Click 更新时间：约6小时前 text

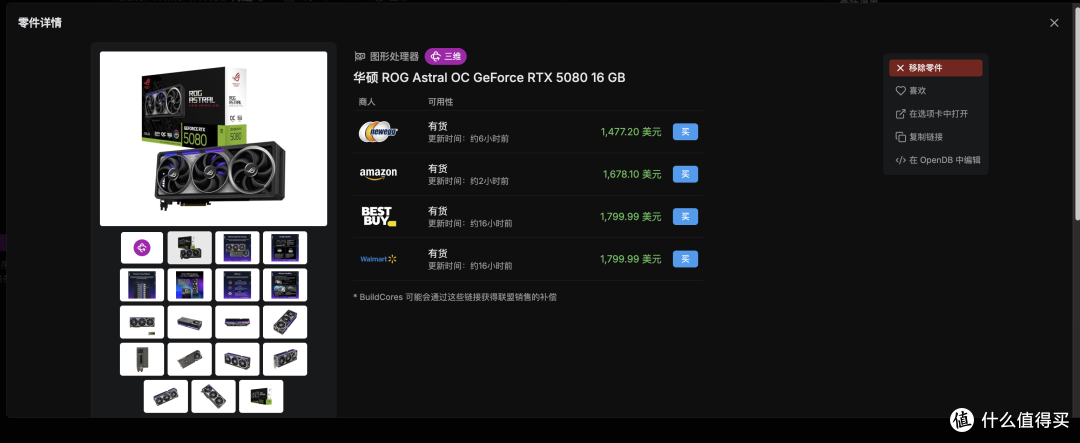[x=468, y=138]
